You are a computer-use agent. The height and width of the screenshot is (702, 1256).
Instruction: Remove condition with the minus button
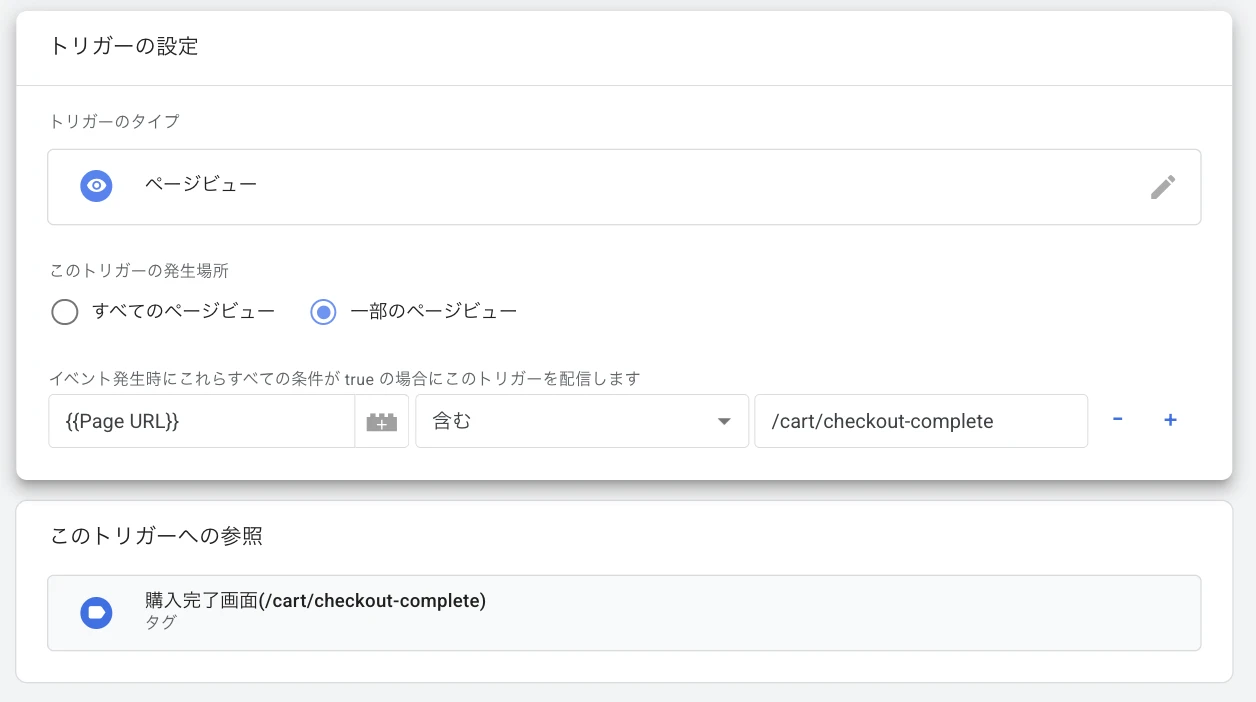pos(1117,420)
